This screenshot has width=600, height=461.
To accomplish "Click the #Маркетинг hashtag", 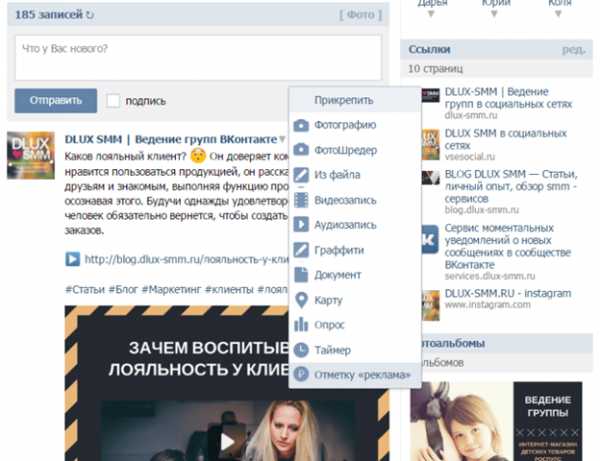I will [x=171, y=289].
